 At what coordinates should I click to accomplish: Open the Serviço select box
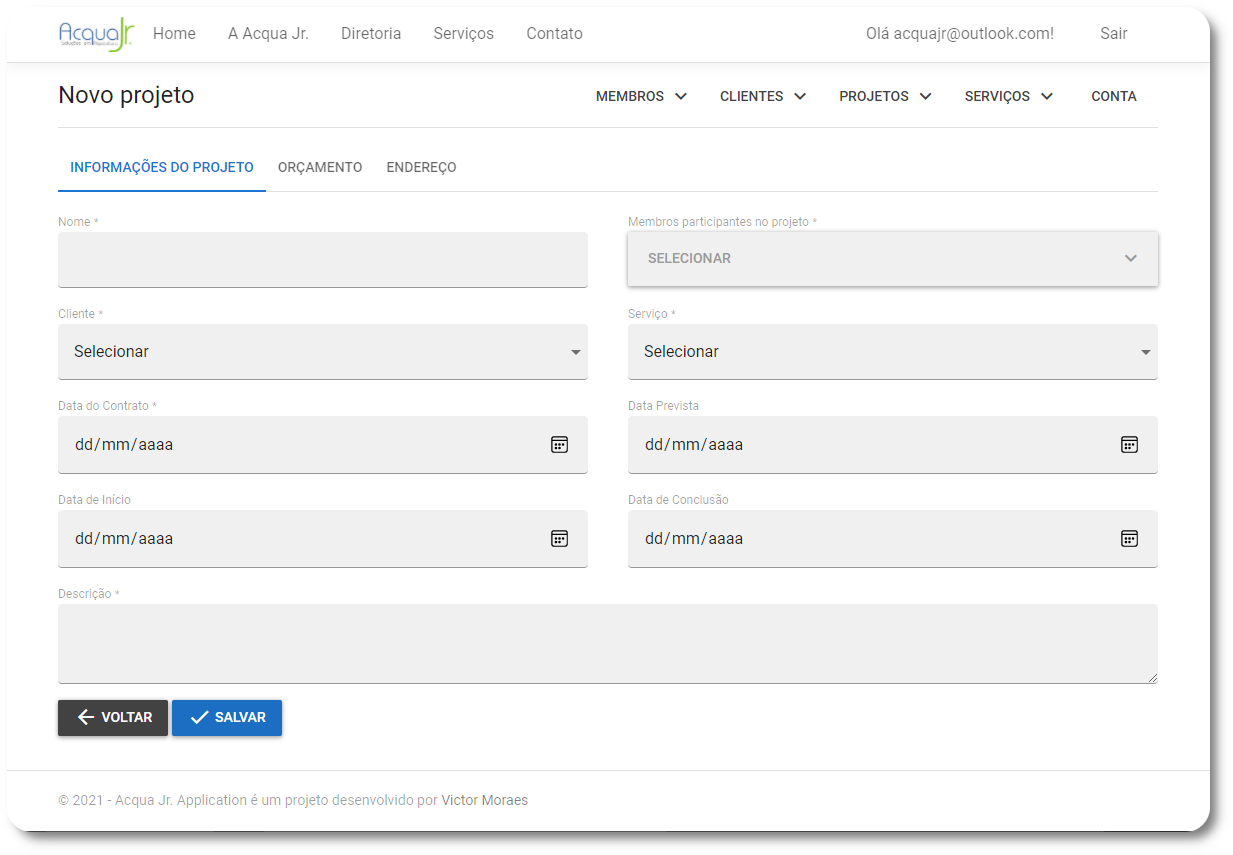892,352
